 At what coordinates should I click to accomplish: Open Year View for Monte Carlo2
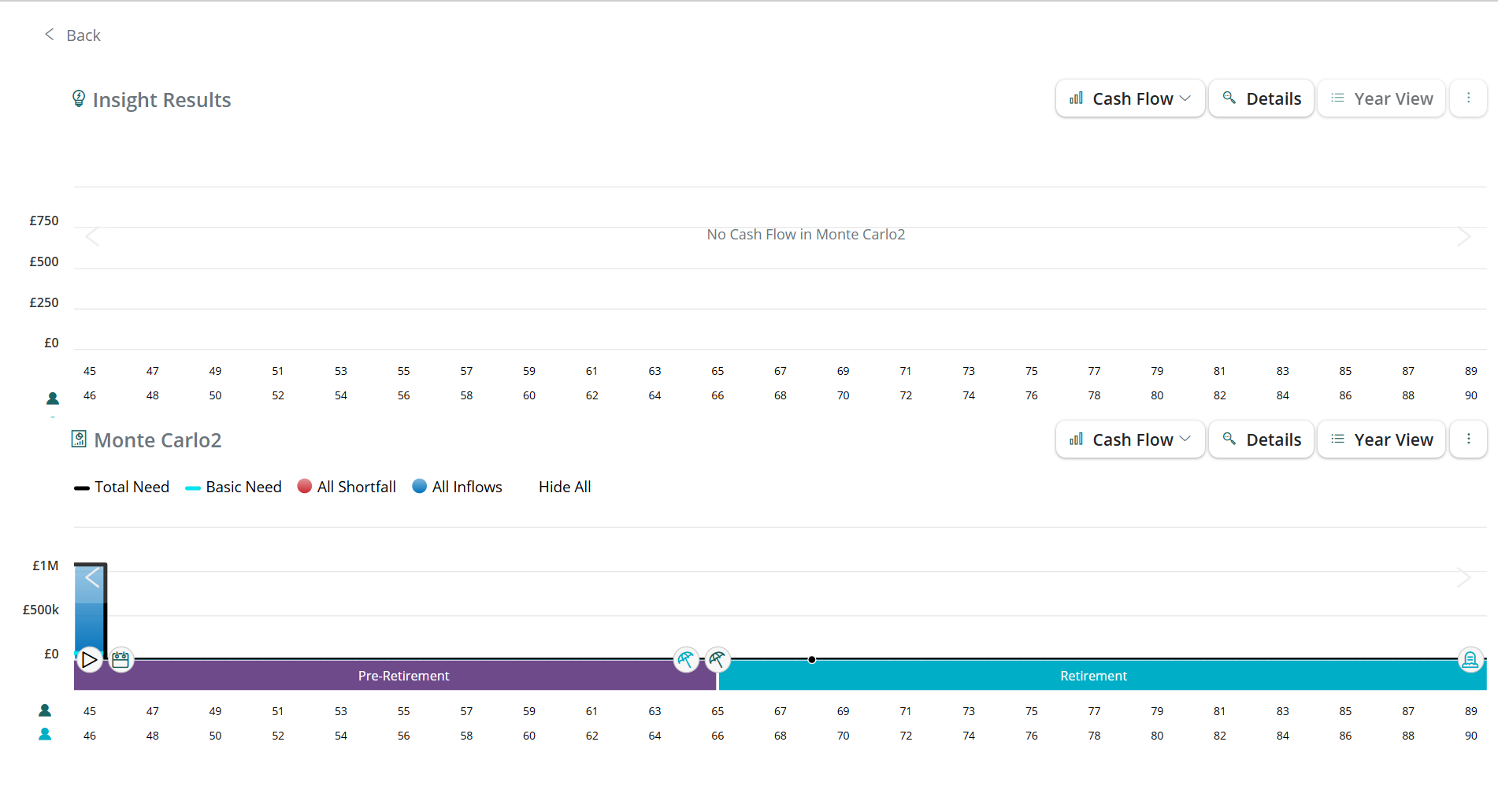[1381, 439]
